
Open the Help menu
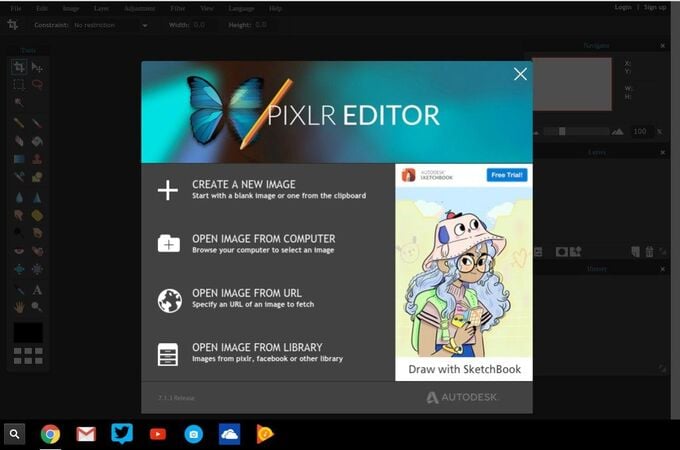[x=275, y=8]
